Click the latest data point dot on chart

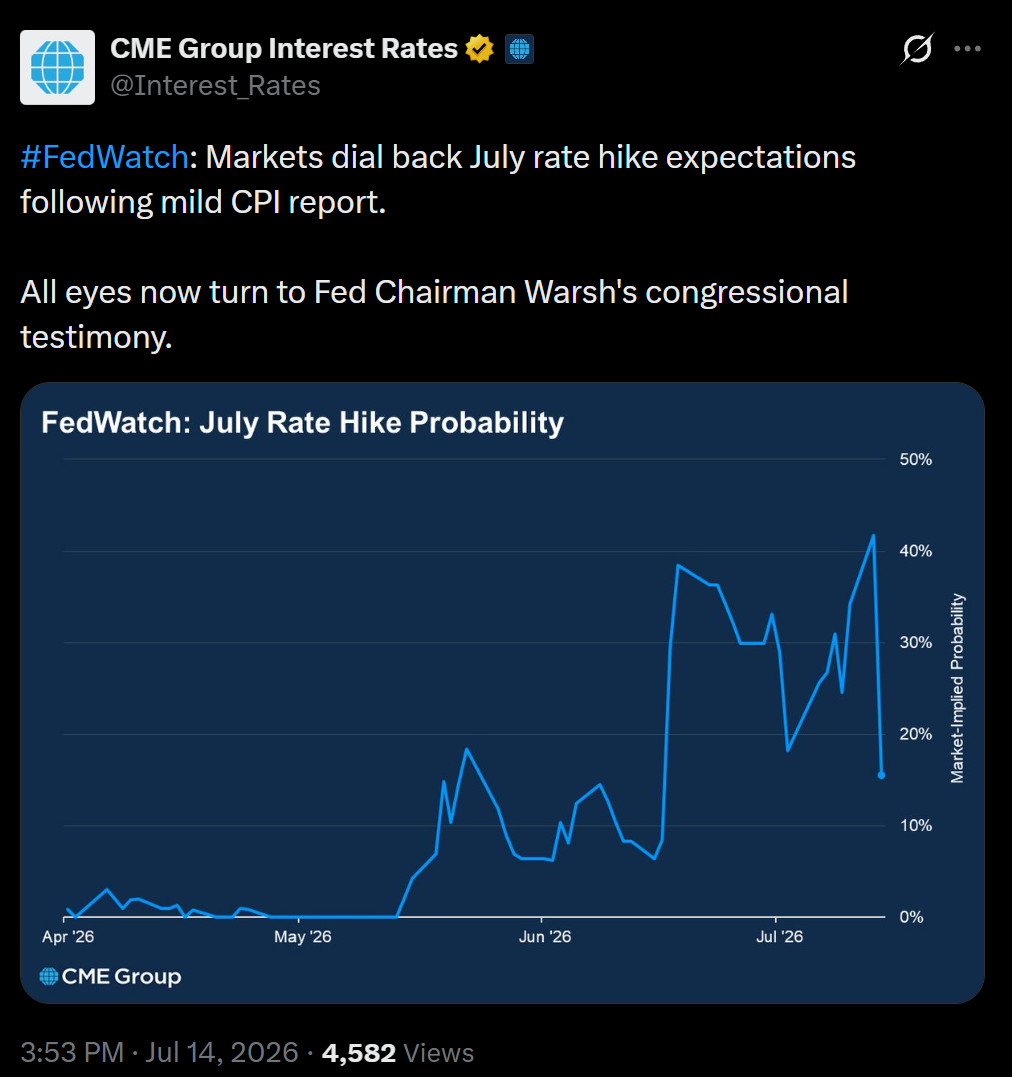point(881,775)
